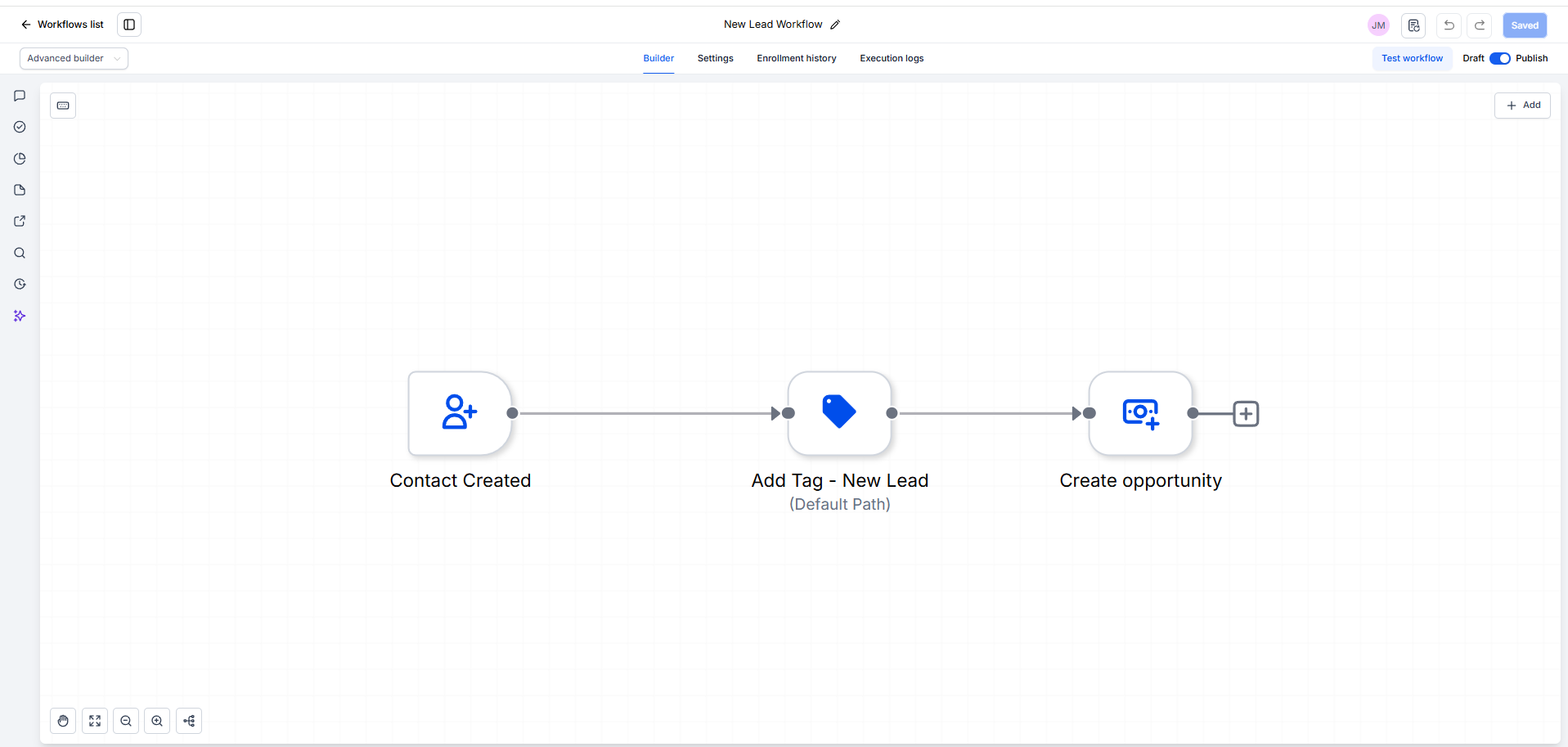Image resolution: width=1568 pixels, height=747 pixels.
Task: Open the comments sidebar icon
Action: point(20,96)
